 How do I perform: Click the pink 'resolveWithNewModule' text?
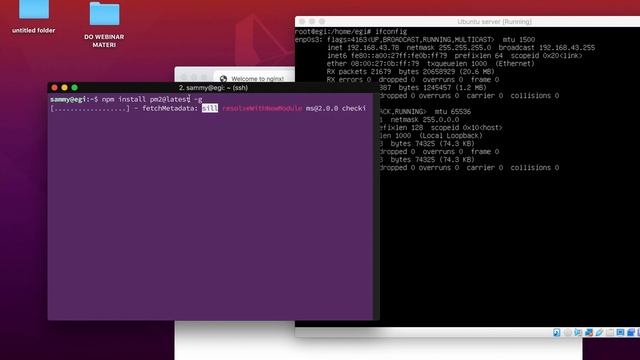click(x=262, y=108)
